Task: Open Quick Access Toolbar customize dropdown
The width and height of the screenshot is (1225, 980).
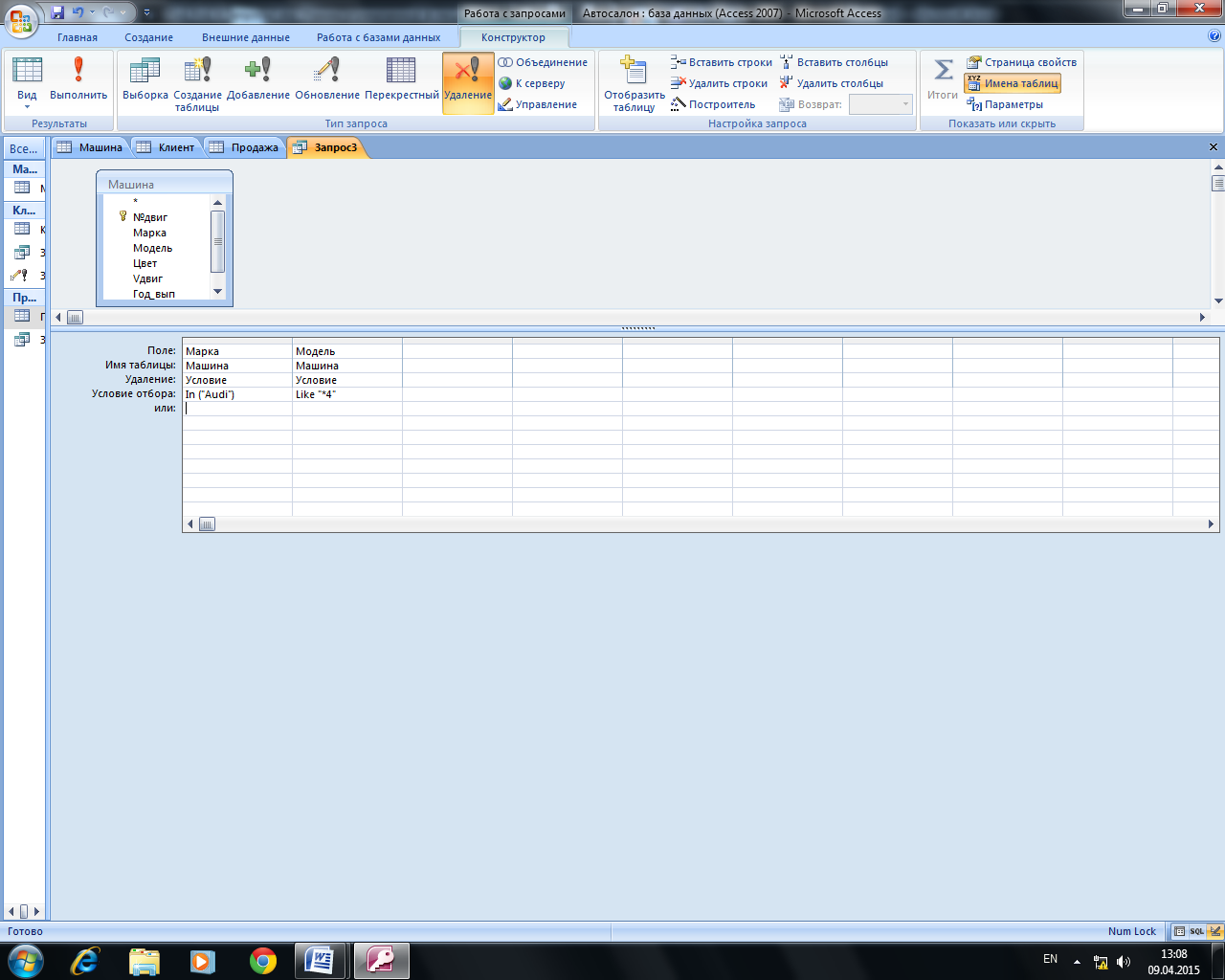Action: [x=146, y=13]
